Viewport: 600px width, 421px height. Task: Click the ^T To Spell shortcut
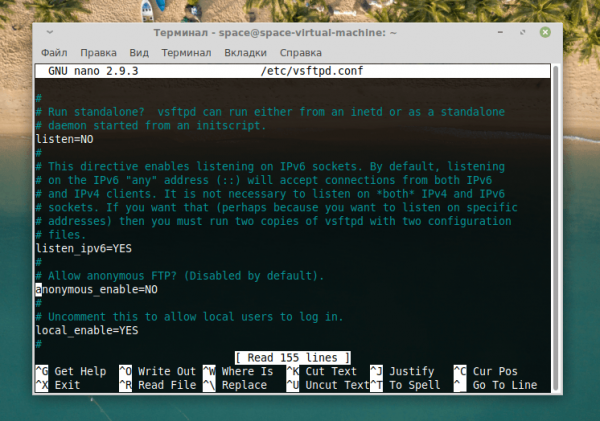tap(405, 385)
